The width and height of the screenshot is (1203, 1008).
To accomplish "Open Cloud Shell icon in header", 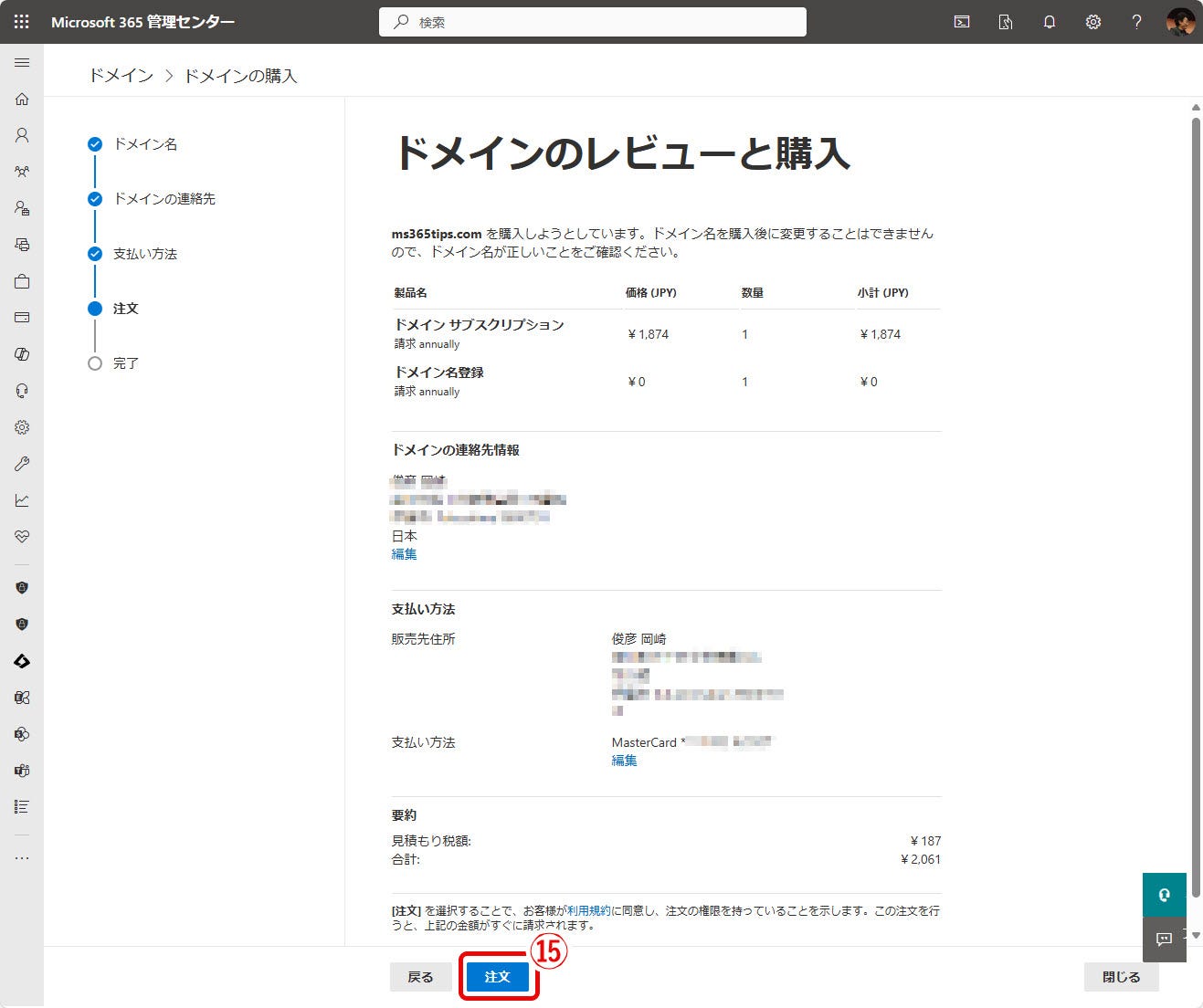I will [962, 22].
